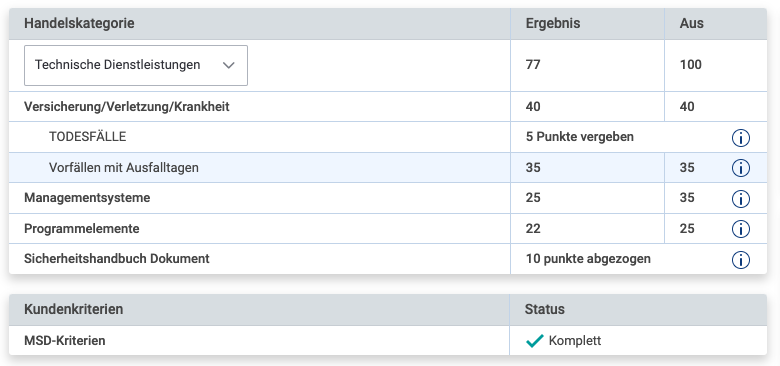Open info icon for TODESFÄLLE row
The width and height of the screenshot is (780, 366).
coord(741,138)
